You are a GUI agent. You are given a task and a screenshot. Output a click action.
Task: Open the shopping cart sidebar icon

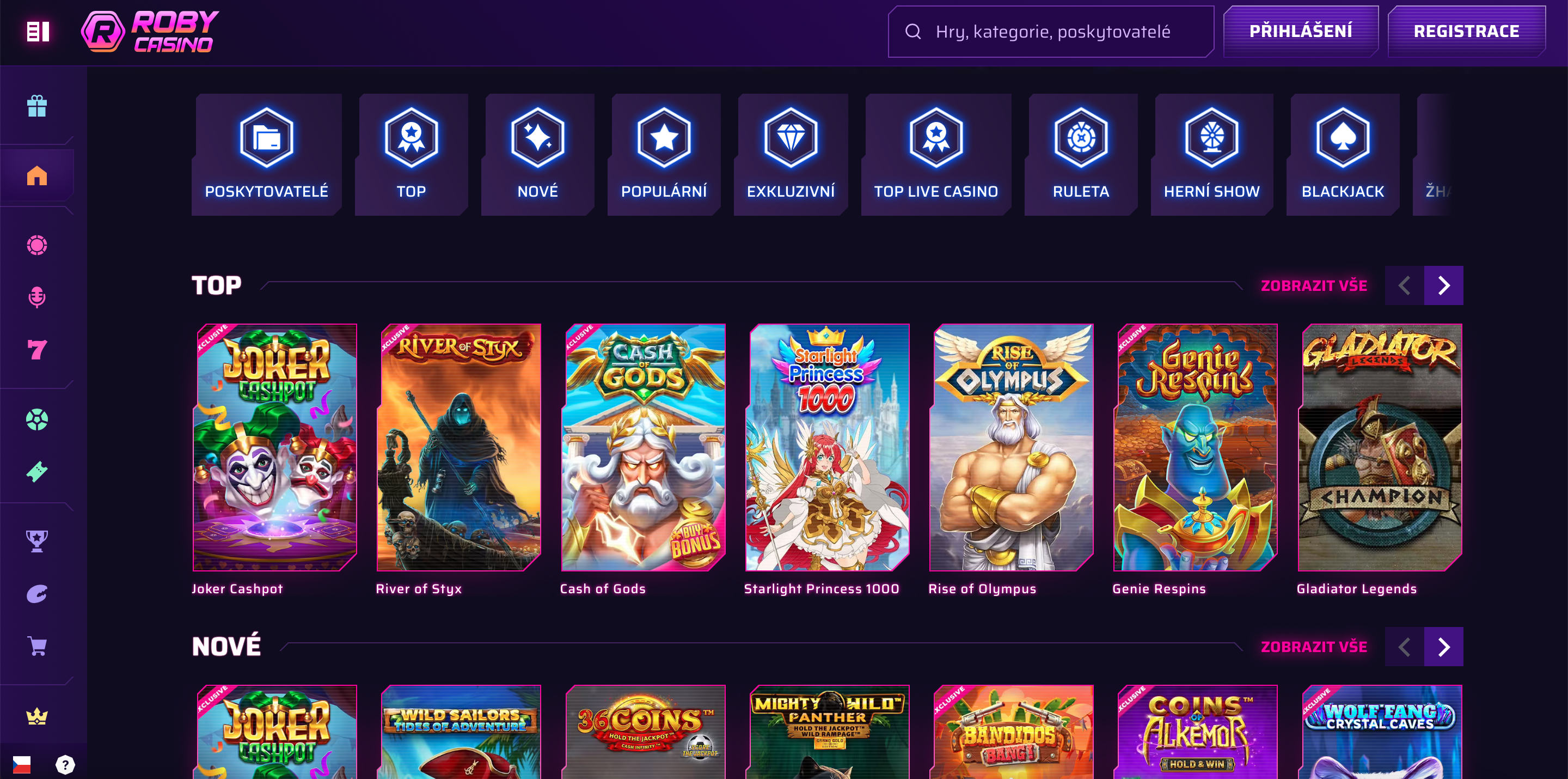point(37,646)
